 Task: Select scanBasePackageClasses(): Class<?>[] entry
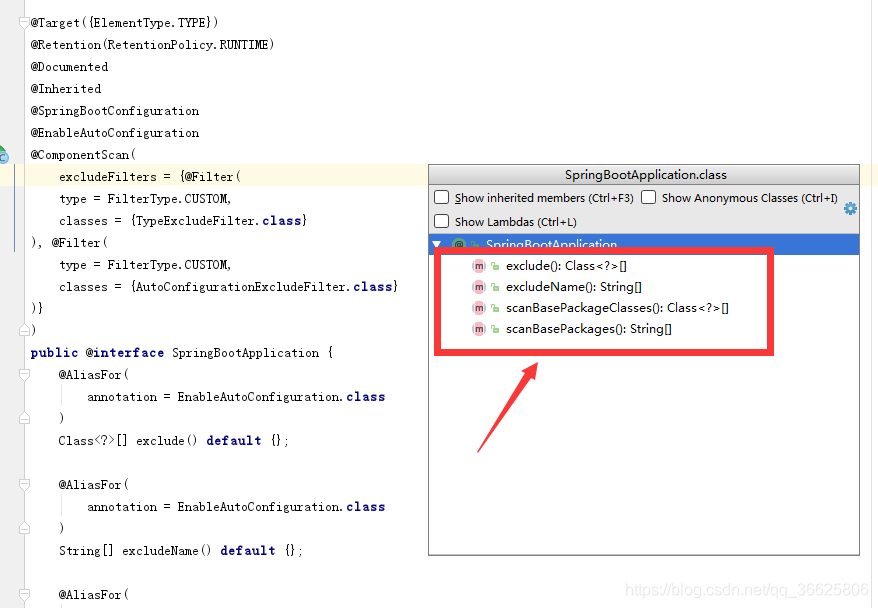(617, 308)
